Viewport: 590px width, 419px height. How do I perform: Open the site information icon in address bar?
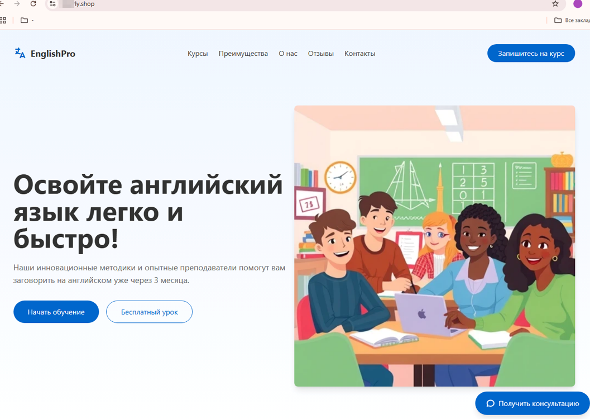(x=53, y=4)
